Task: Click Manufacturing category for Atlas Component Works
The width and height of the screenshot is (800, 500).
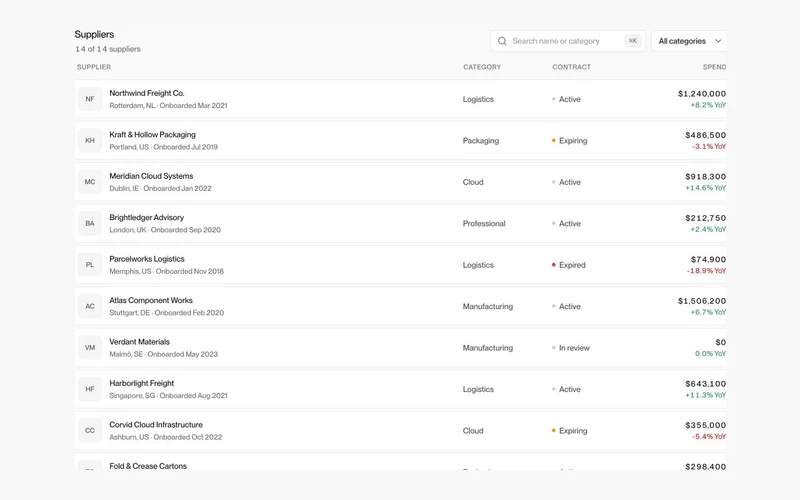Action: [x=488, y=306]
